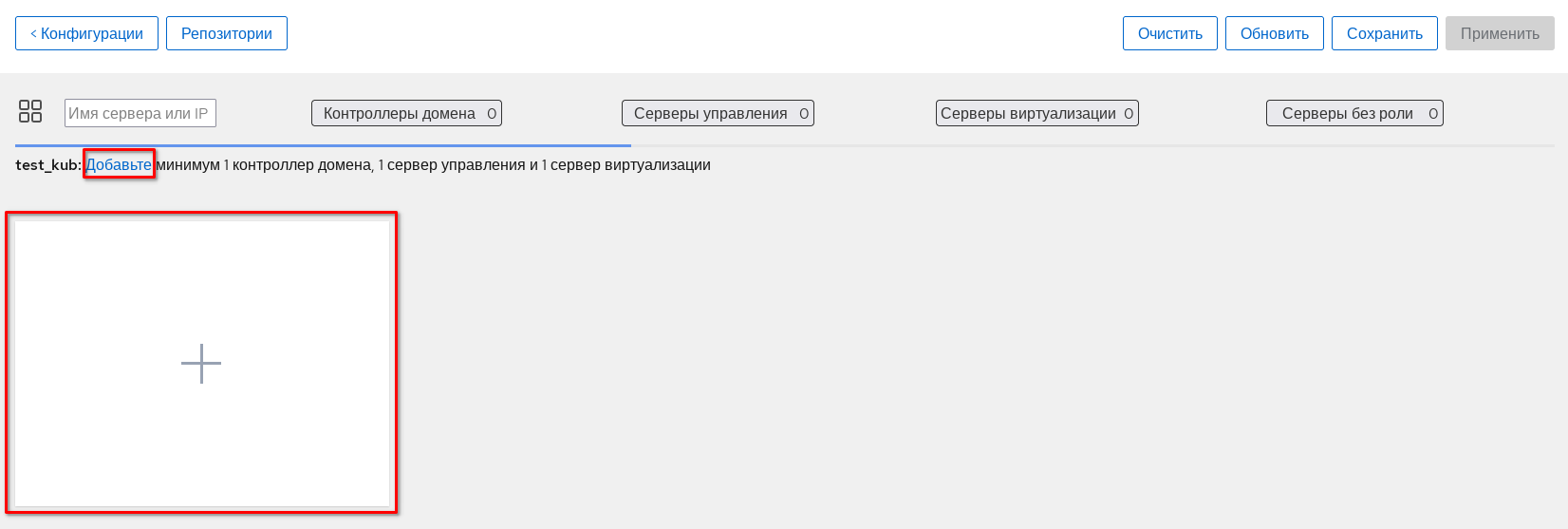Click the test_kub configuration label

point(47,164)
